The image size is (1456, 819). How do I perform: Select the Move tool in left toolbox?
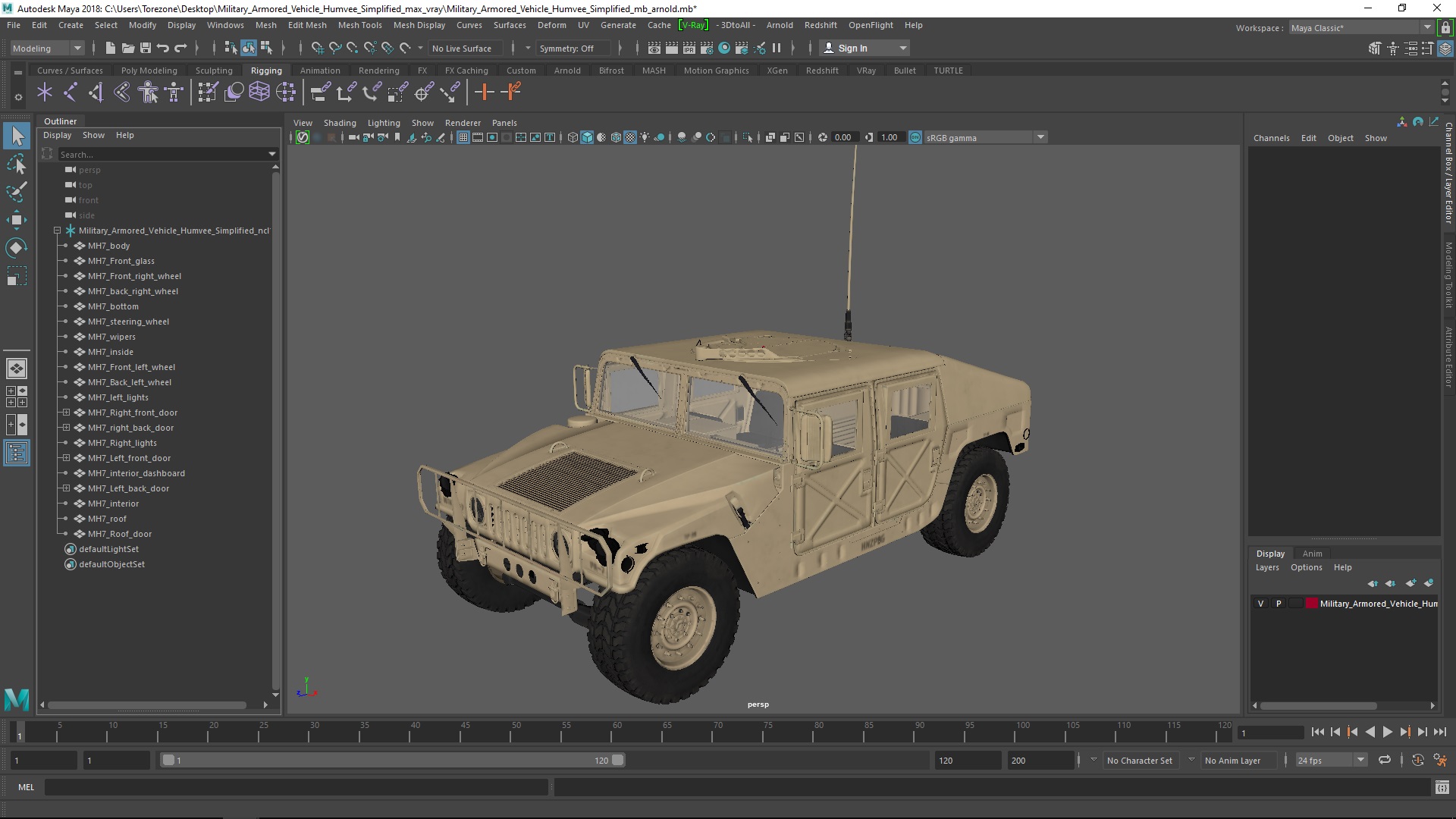click(x=16, y=220)
